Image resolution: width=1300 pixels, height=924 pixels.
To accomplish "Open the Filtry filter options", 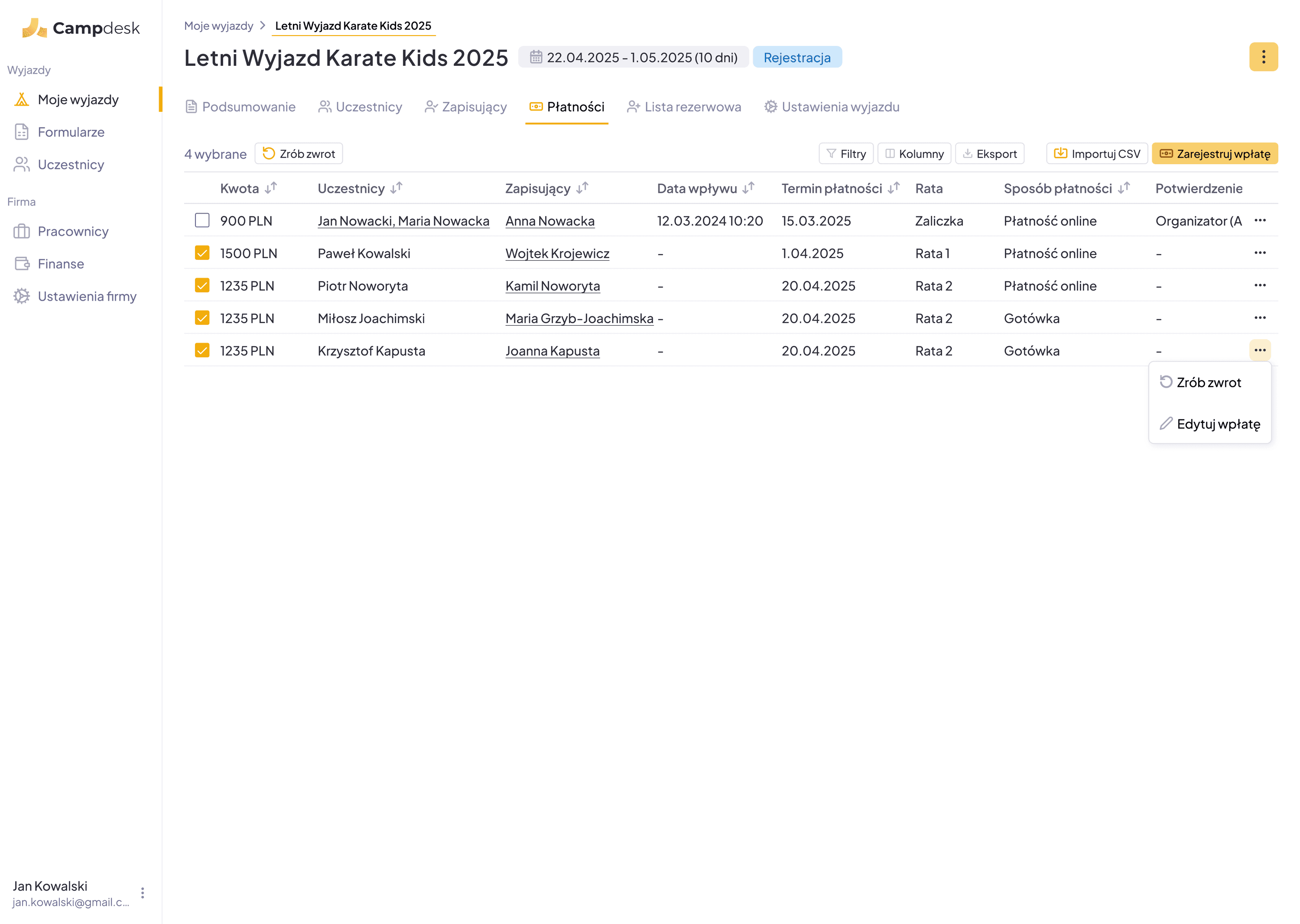I will 846,154.
